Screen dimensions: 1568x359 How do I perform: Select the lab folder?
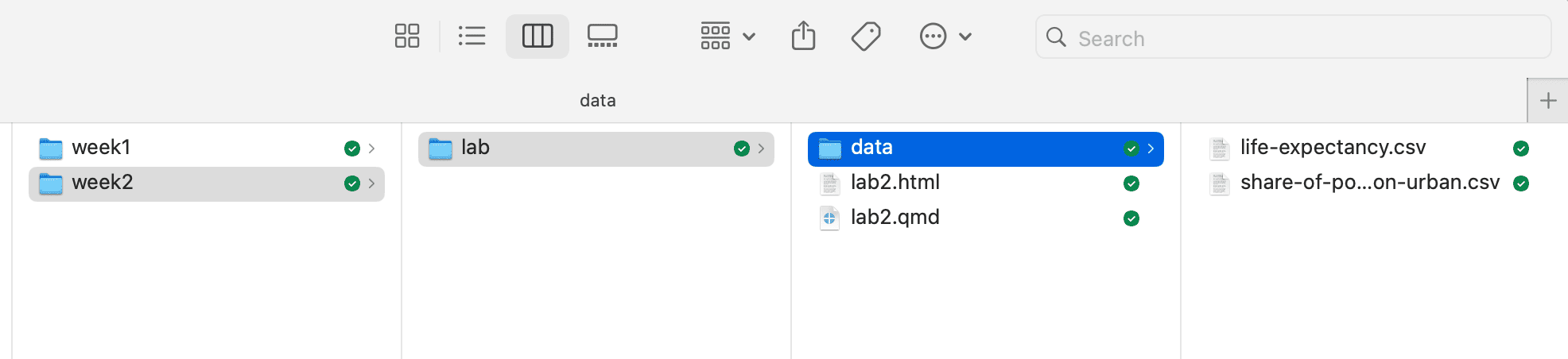pos(475,148)
